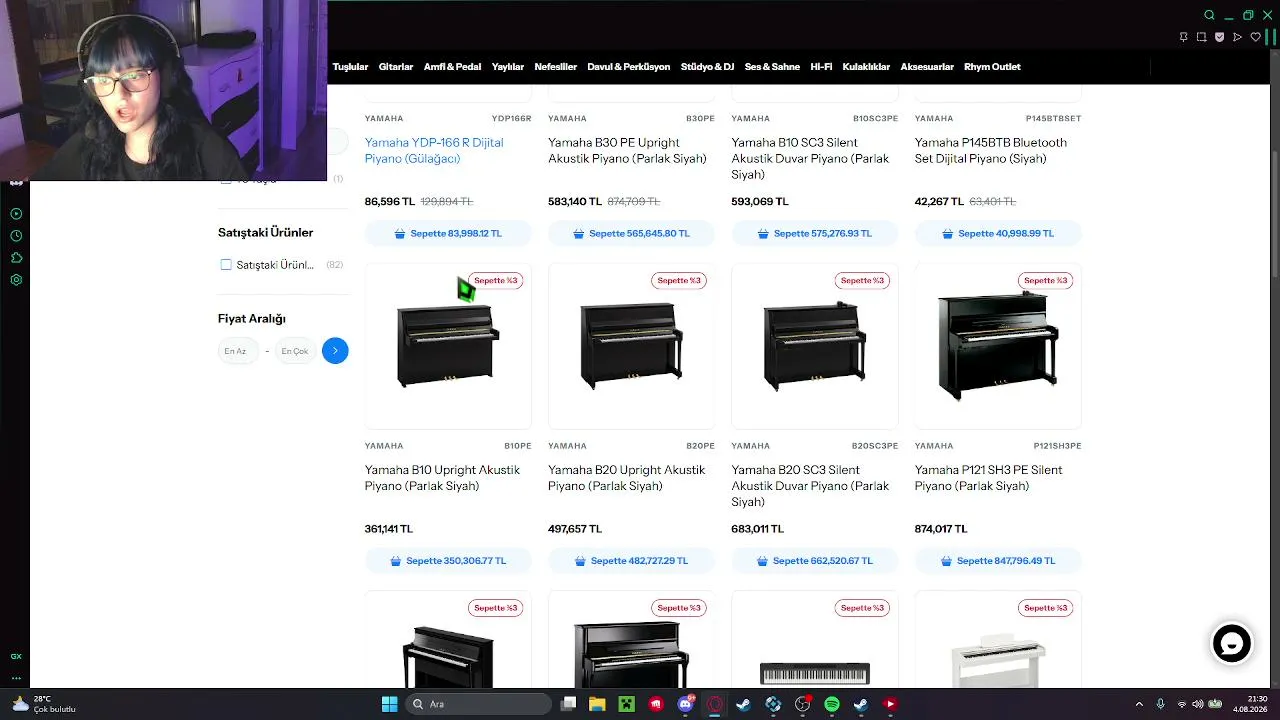Open Yamaha YDP-166 R Dijital Piyano link
The height and width of the screenshot is (720, 1280).
point(434,151)
